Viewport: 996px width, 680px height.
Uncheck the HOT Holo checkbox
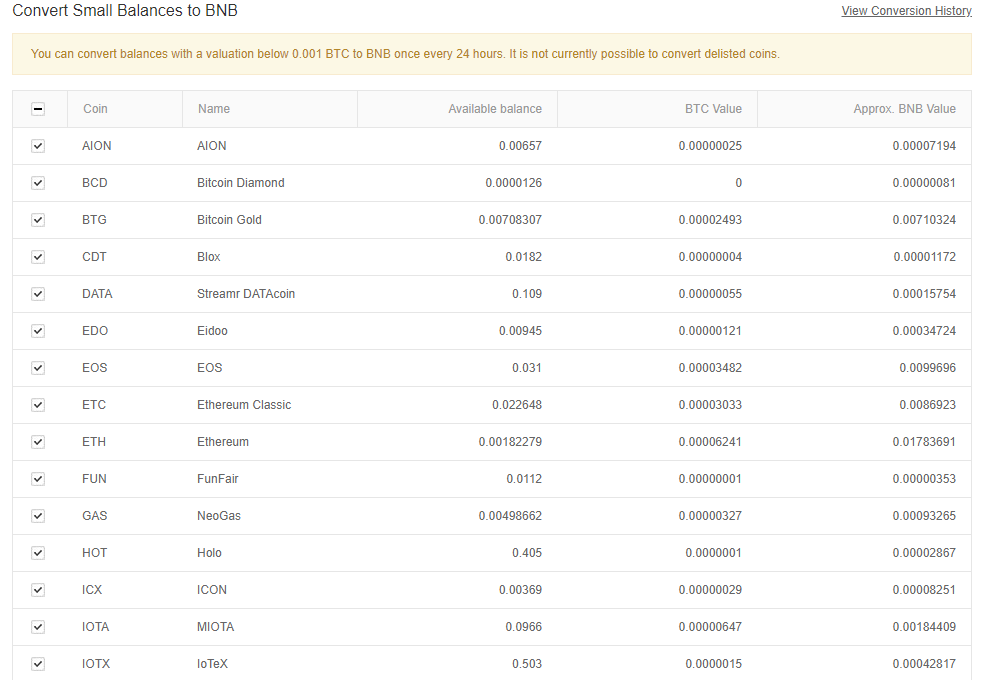coord(38,553)
